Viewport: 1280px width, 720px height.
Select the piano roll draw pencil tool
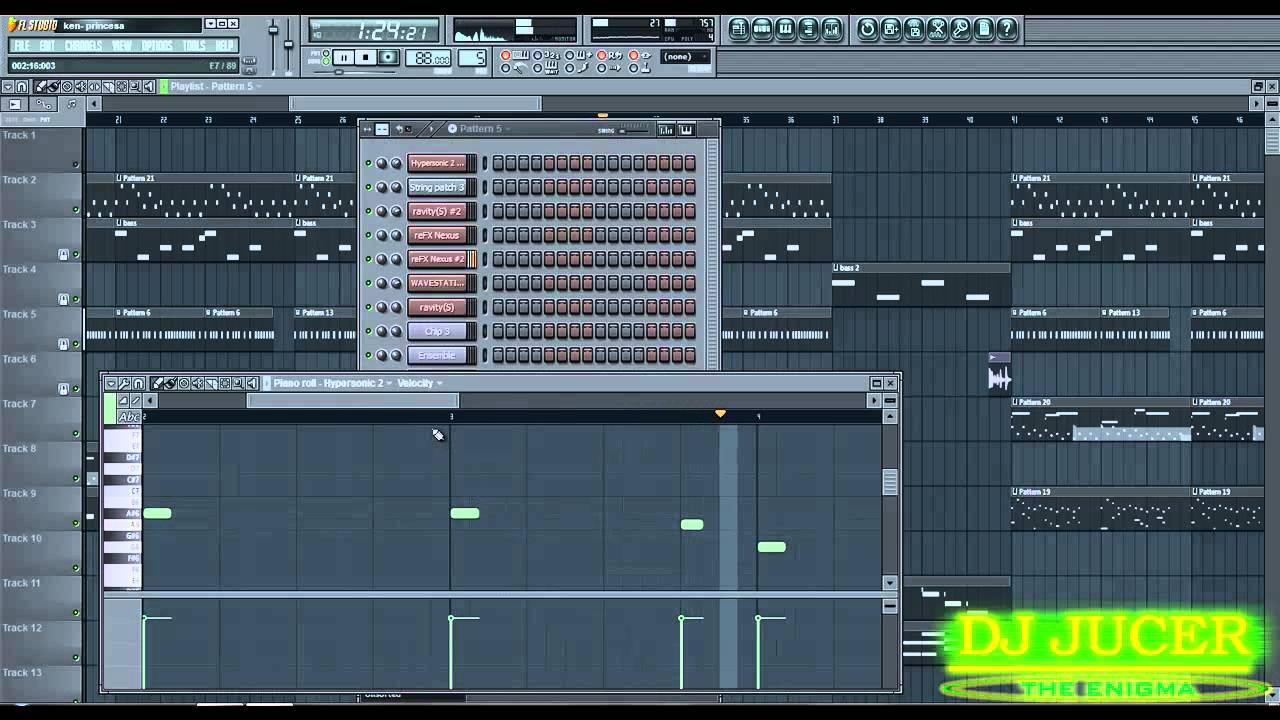[157, 383]
